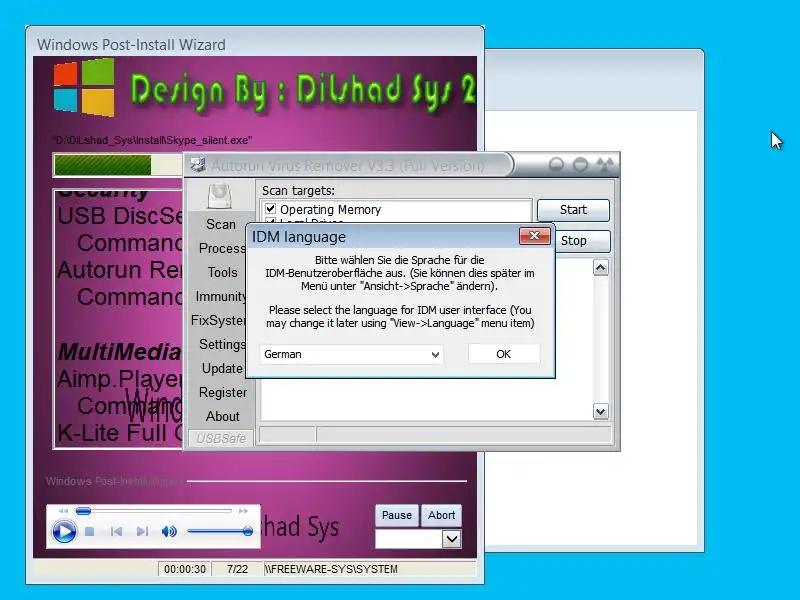Image resolution: width=800 pixels, height=600 pixels.
Task: Mute the media player sound
Action: (169, 532)
